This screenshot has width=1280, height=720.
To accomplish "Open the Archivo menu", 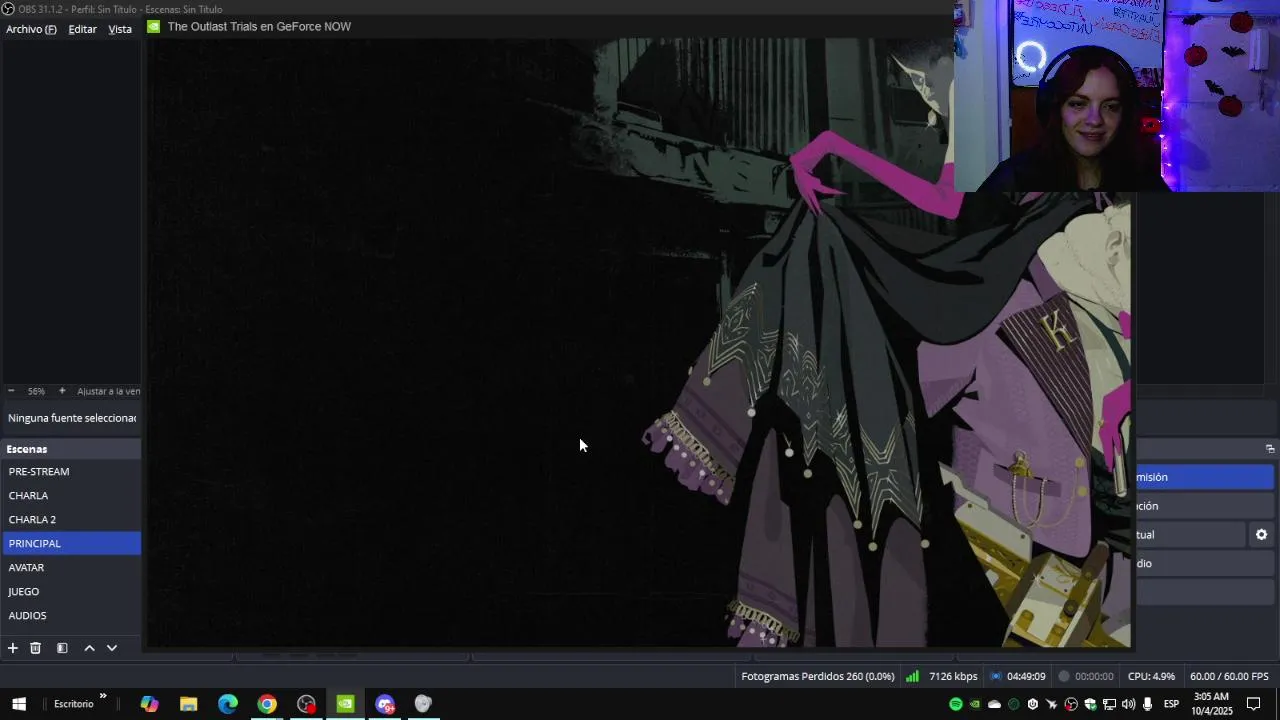I will click(31, 29).
